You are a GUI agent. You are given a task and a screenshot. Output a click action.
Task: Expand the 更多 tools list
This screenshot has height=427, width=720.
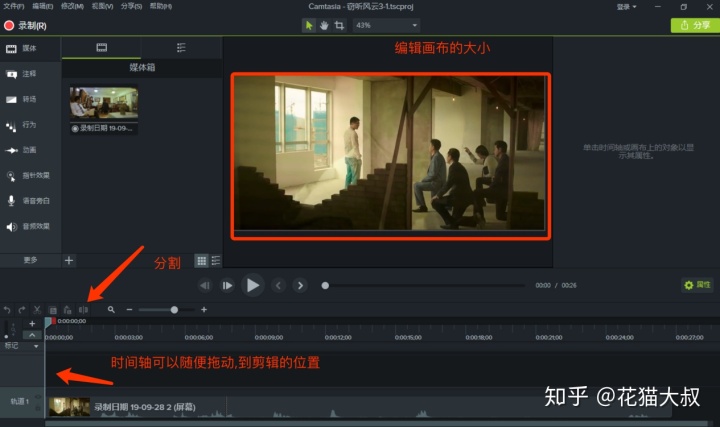(x=30, y=260)
